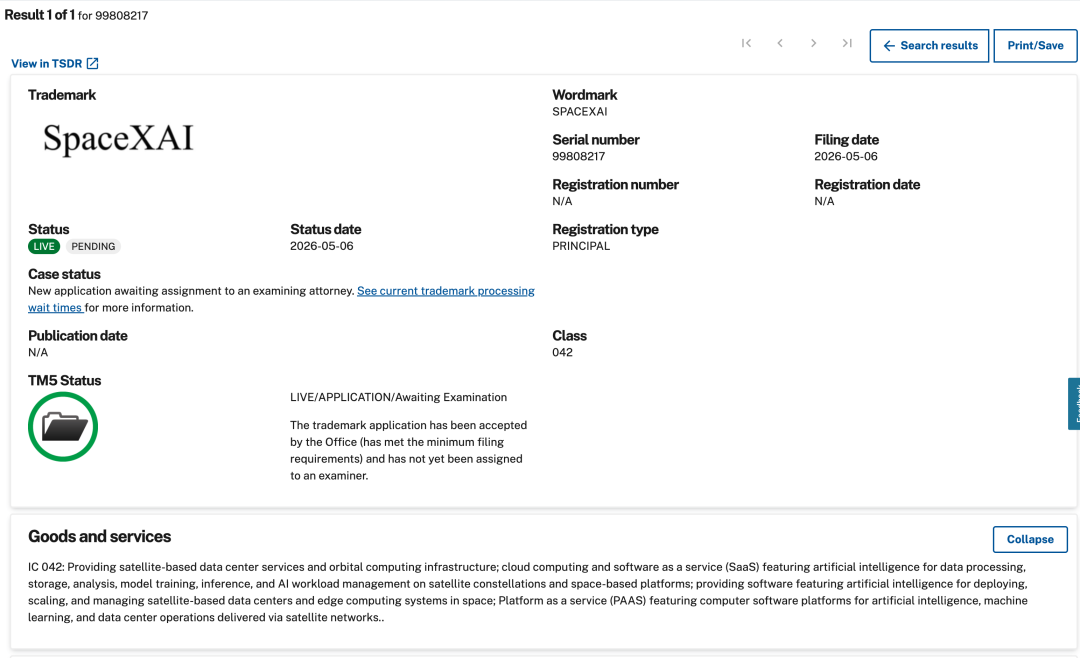The width and height of the screenshot is (1080, 658).
Task: Click the LIVE status badge
Action: [x=44, y=247]
